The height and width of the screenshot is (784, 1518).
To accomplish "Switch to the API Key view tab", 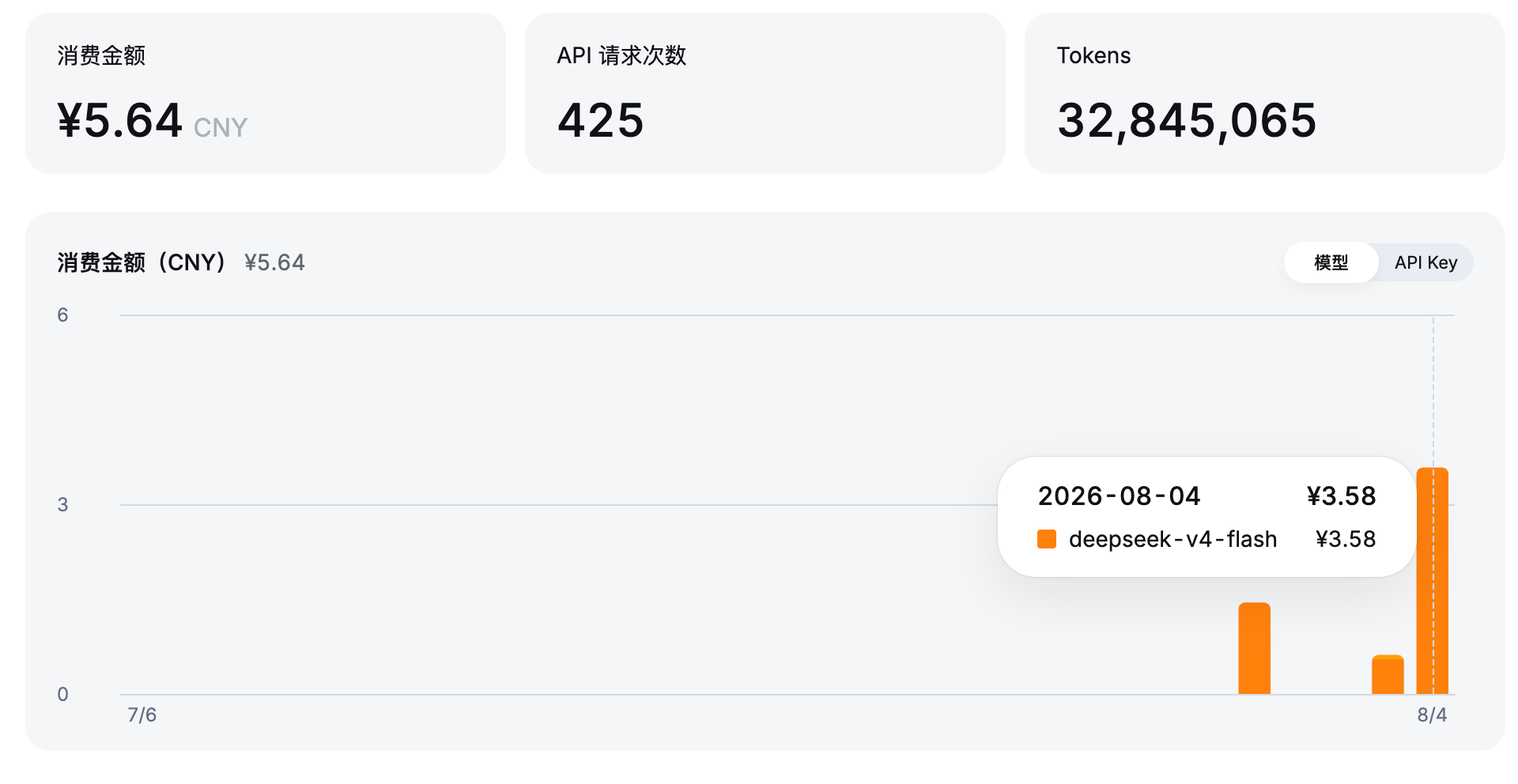I will click(x=1425, y=262).
